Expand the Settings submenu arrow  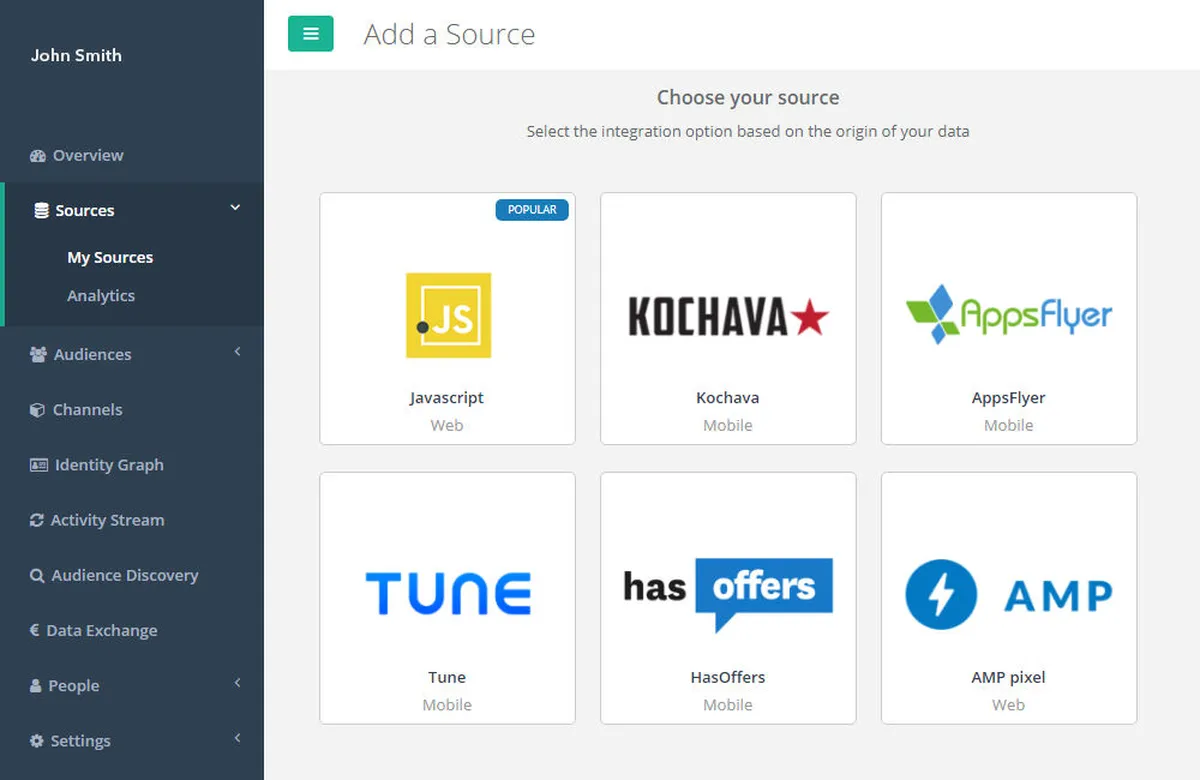pyautogui.click(x=237, y=739)
